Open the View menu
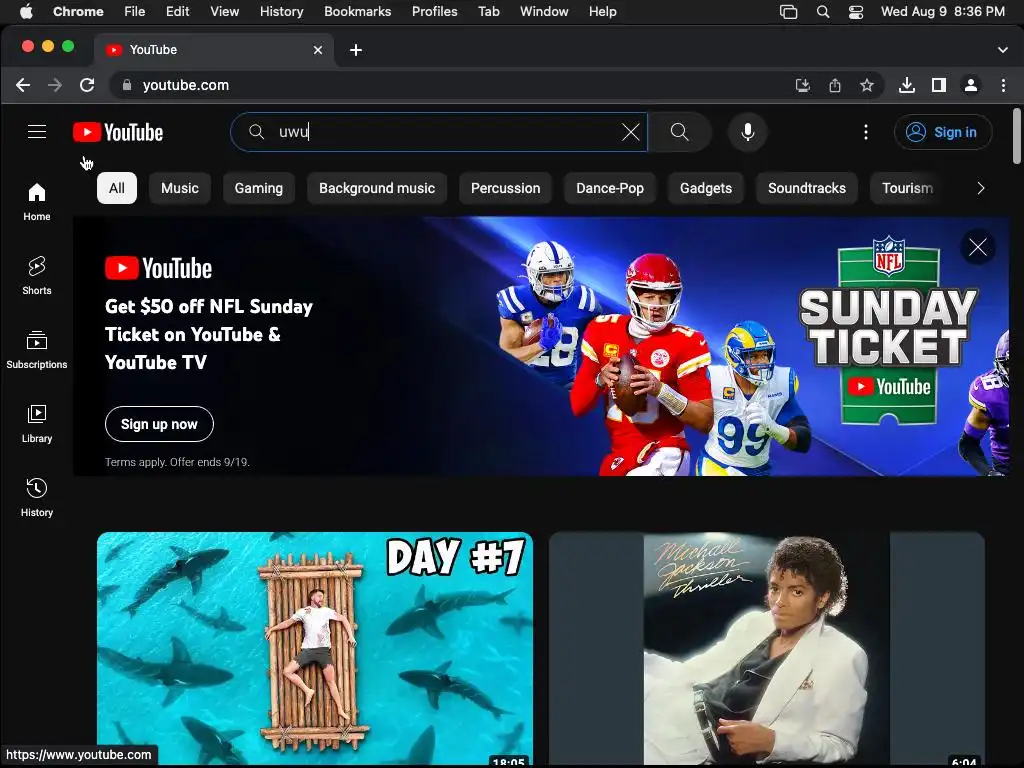1024x768 pixels. (225, 12)
